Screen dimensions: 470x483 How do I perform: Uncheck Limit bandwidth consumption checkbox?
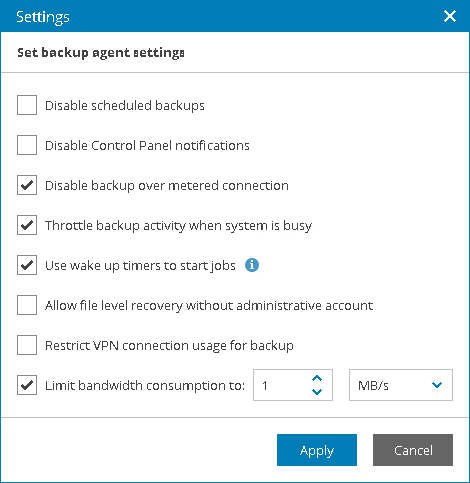27,385
